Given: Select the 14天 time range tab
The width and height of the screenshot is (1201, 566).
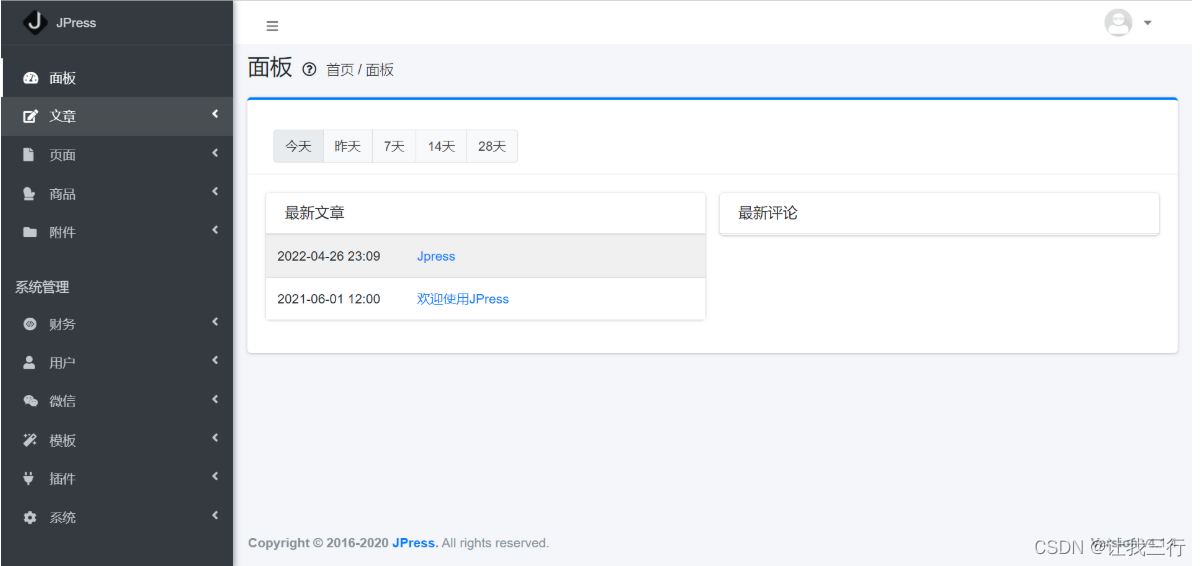Looking at the screenshot, I should point(441,146).
